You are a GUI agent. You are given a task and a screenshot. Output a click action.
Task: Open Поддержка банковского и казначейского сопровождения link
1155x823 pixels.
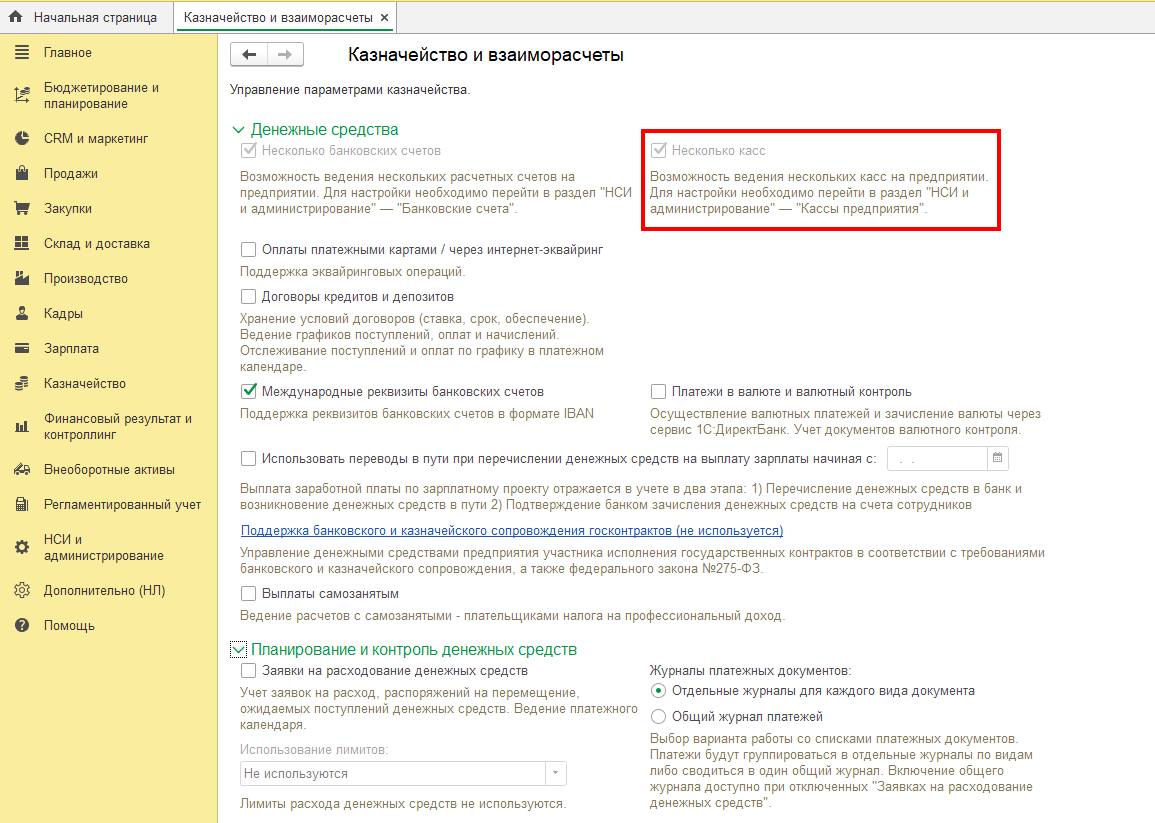[x=512, y=530]
